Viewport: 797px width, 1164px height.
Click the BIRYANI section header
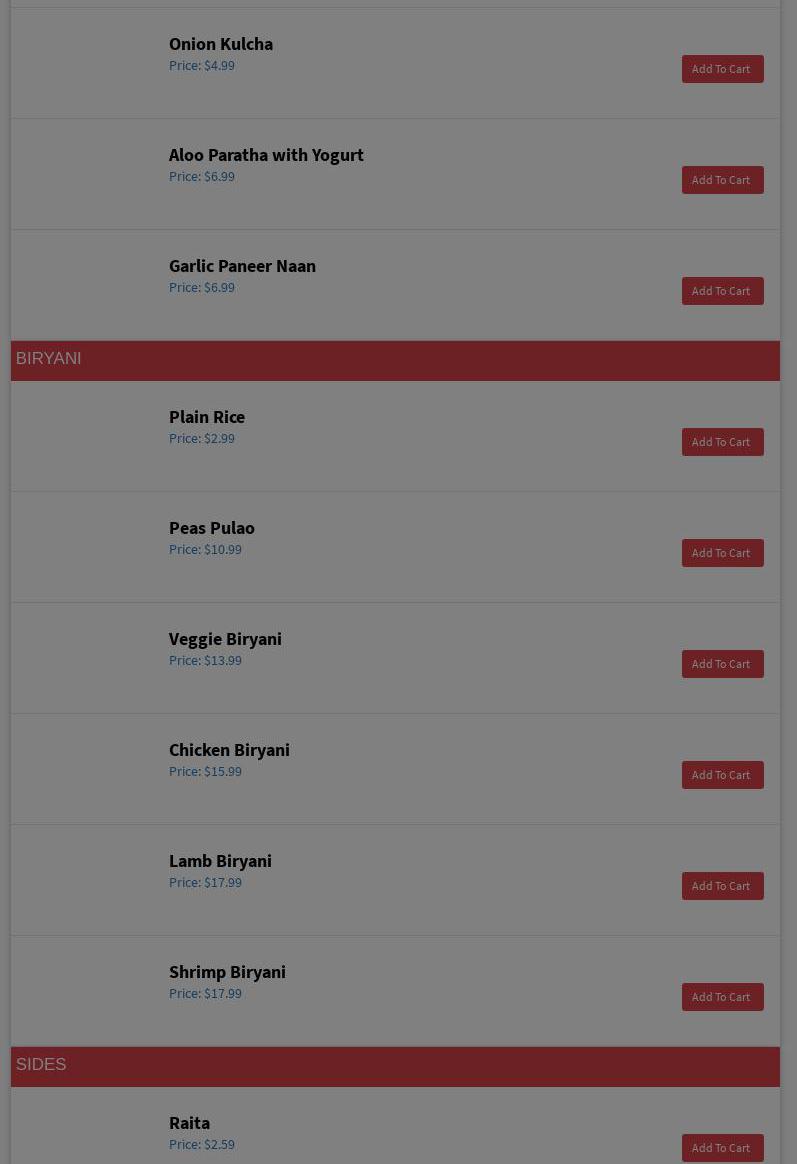click(x=49, y=359)
